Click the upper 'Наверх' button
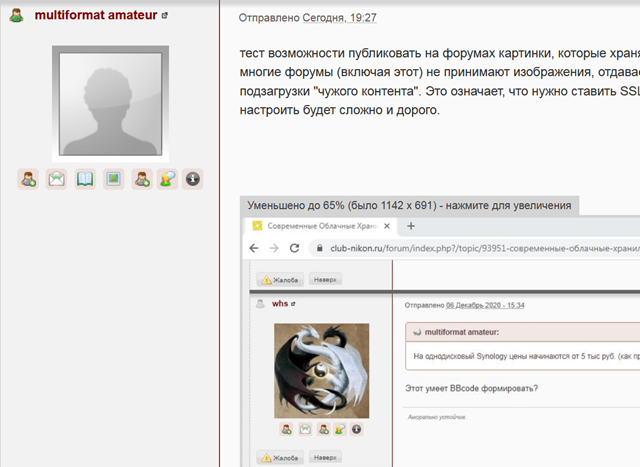This screenshot has width=640, height=467. tap(325, 280)
